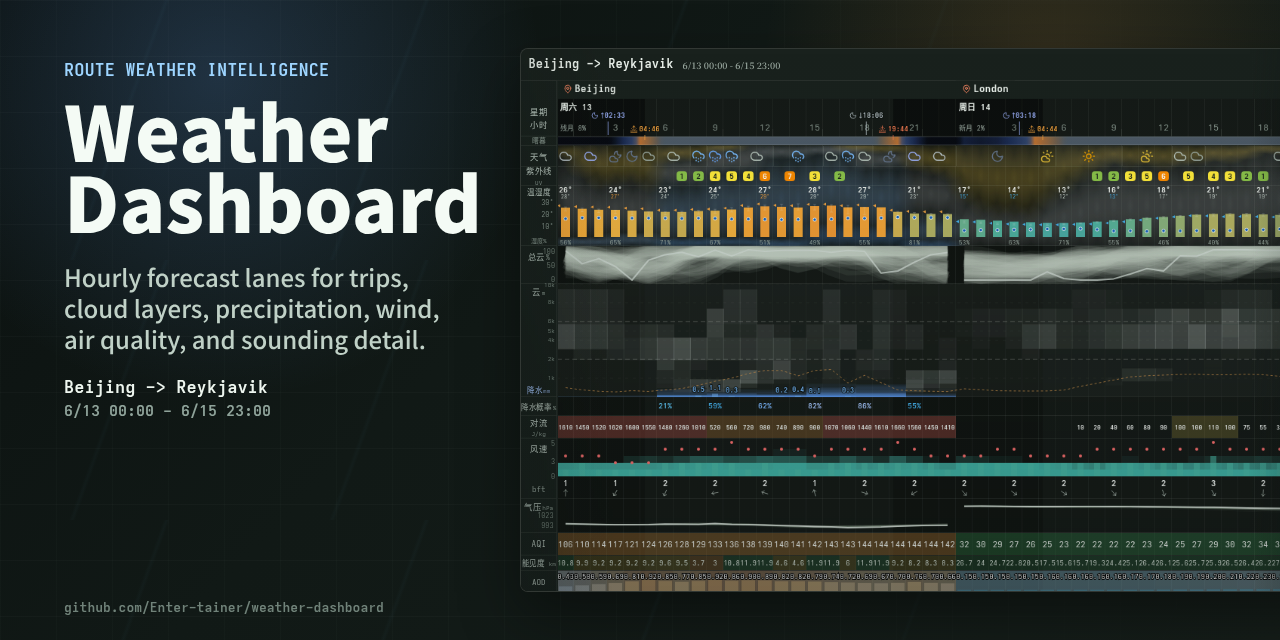1280x640 pixels.
Task: Click the 82% precipitation probability value
Action: click(x=815, y=406)
